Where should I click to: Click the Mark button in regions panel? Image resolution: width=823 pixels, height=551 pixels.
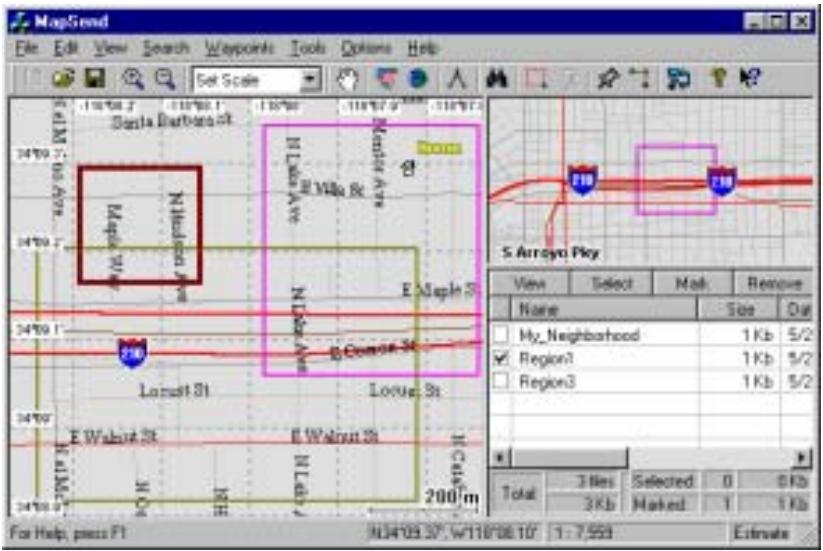click(x=693, y=284)
